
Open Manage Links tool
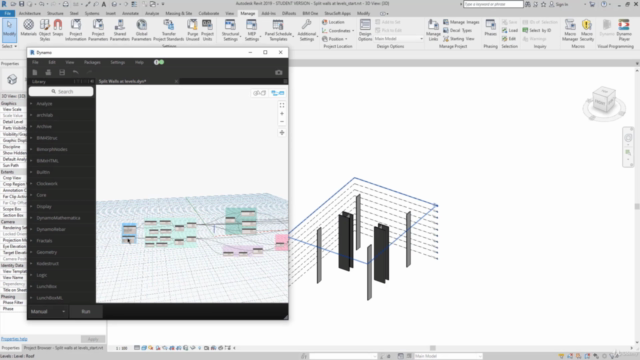433,30
